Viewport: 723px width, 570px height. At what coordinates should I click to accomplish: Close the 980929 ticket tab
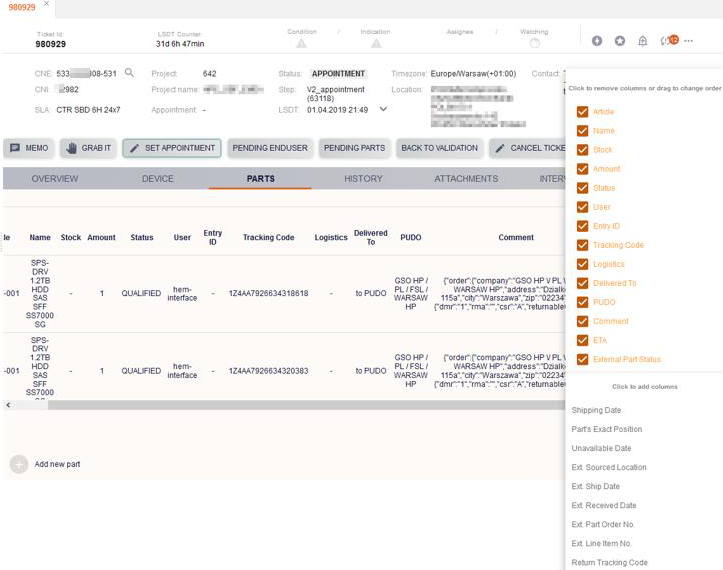(x=46, y=4)
